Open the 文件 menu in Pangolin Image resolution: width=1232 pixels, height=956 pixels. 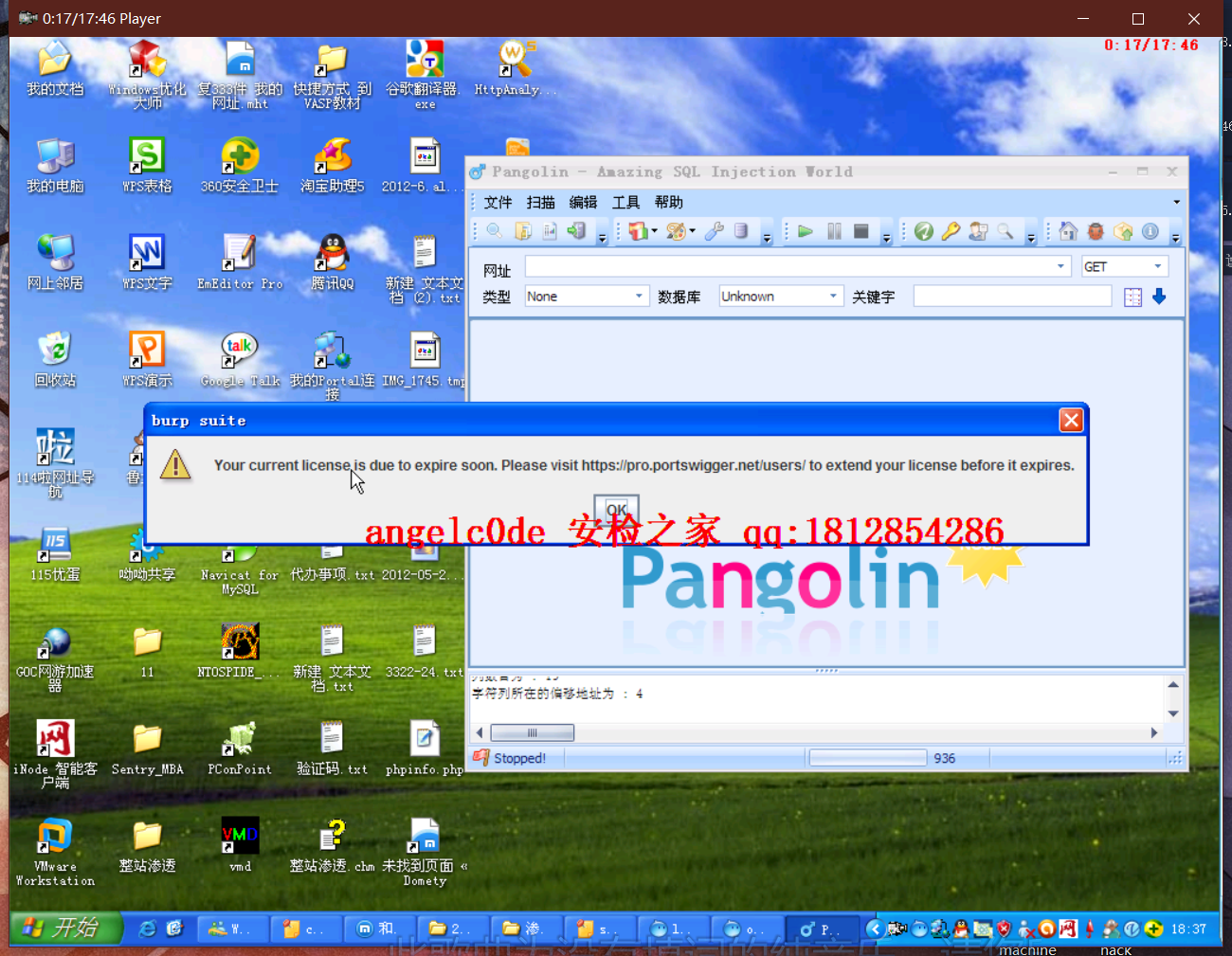[x=498, y=202]
